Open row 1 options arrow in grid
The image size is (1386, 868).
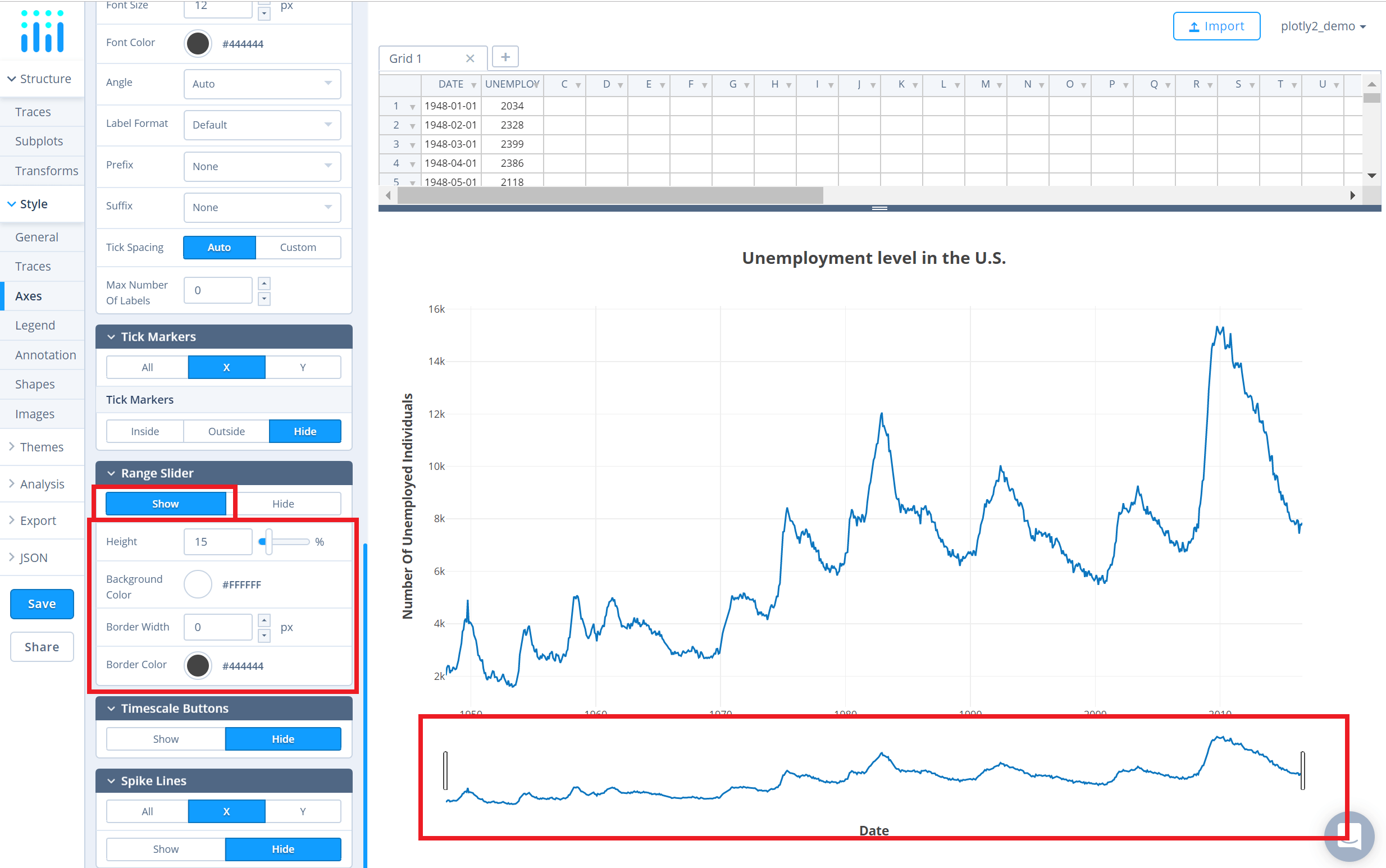pos(412,107)
